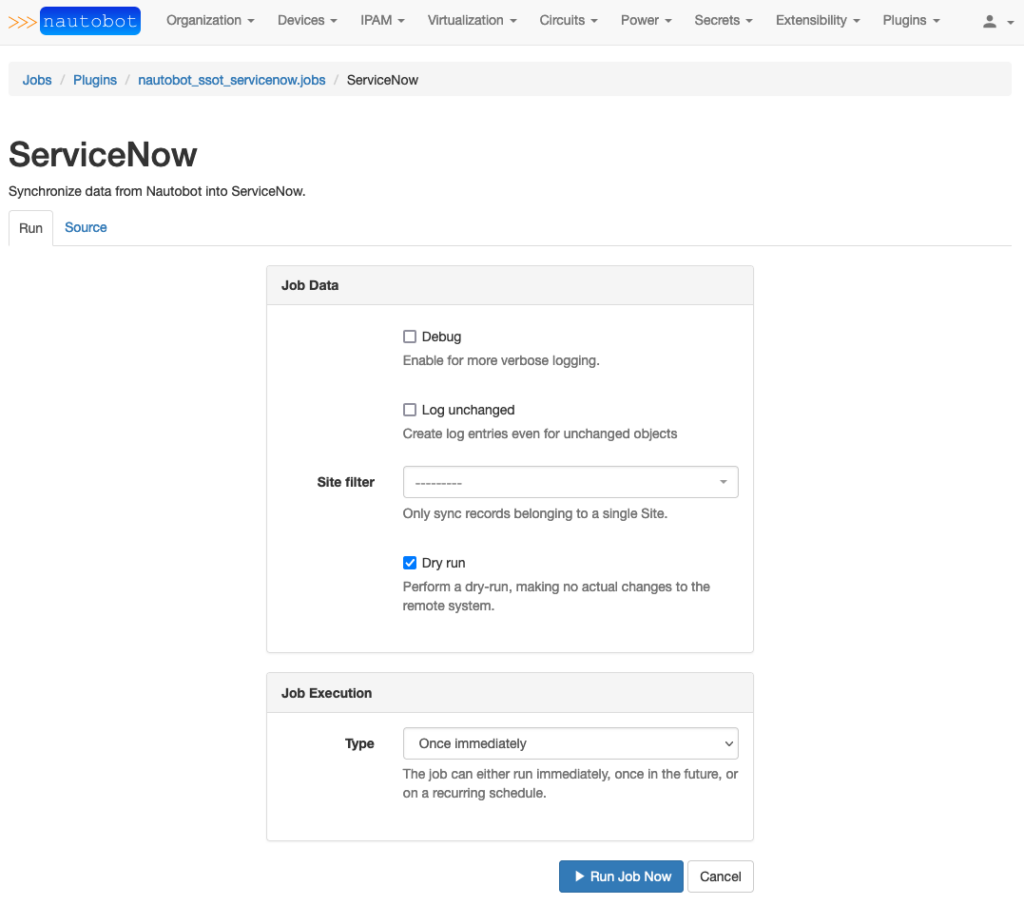The image size is (1024, 905).
Task: Click 'Only sync records belonging to a single Site.' text
Action: coord(535,513)
